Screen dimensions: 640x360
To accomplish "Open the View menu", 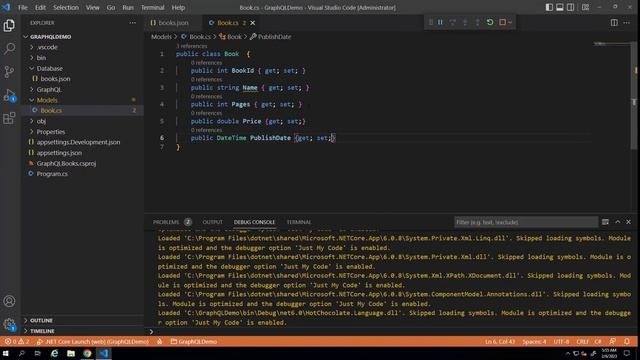I will point(93,7).
